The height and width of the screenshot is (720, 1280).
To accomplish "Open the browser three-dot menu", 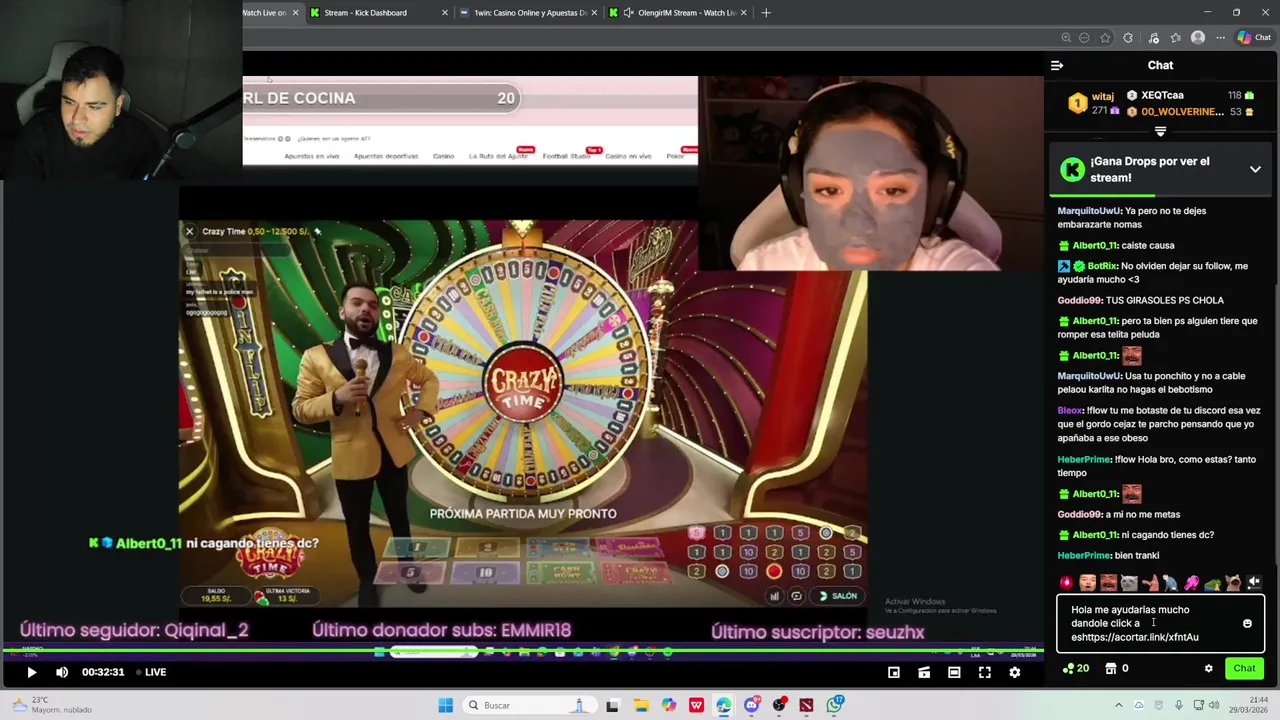I will 1221,38.
